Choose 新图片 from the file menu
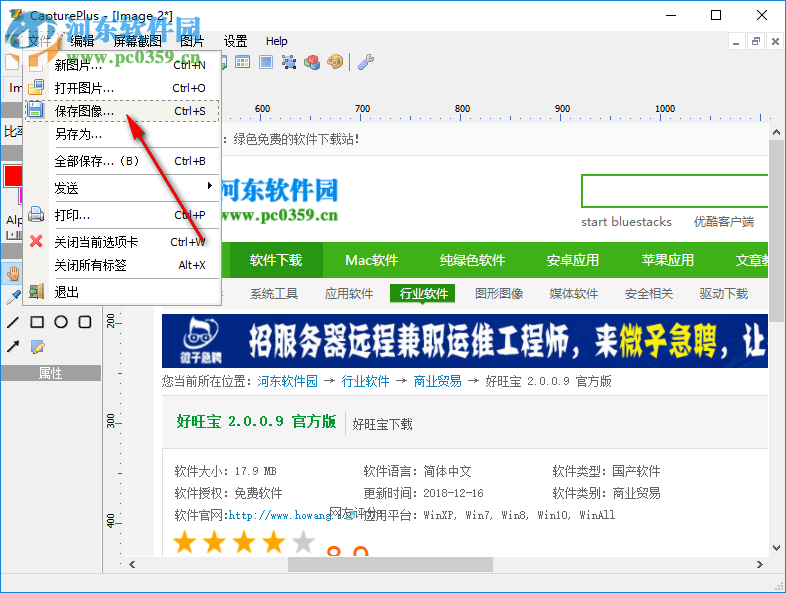The image size is (786, 593). pos(122,65)
